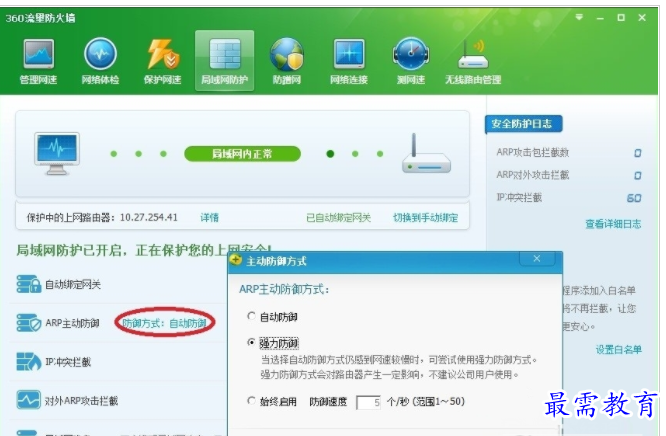Click the 防御速度 number input field
Viewport: 666px width, 436px height.
point(369,402)
